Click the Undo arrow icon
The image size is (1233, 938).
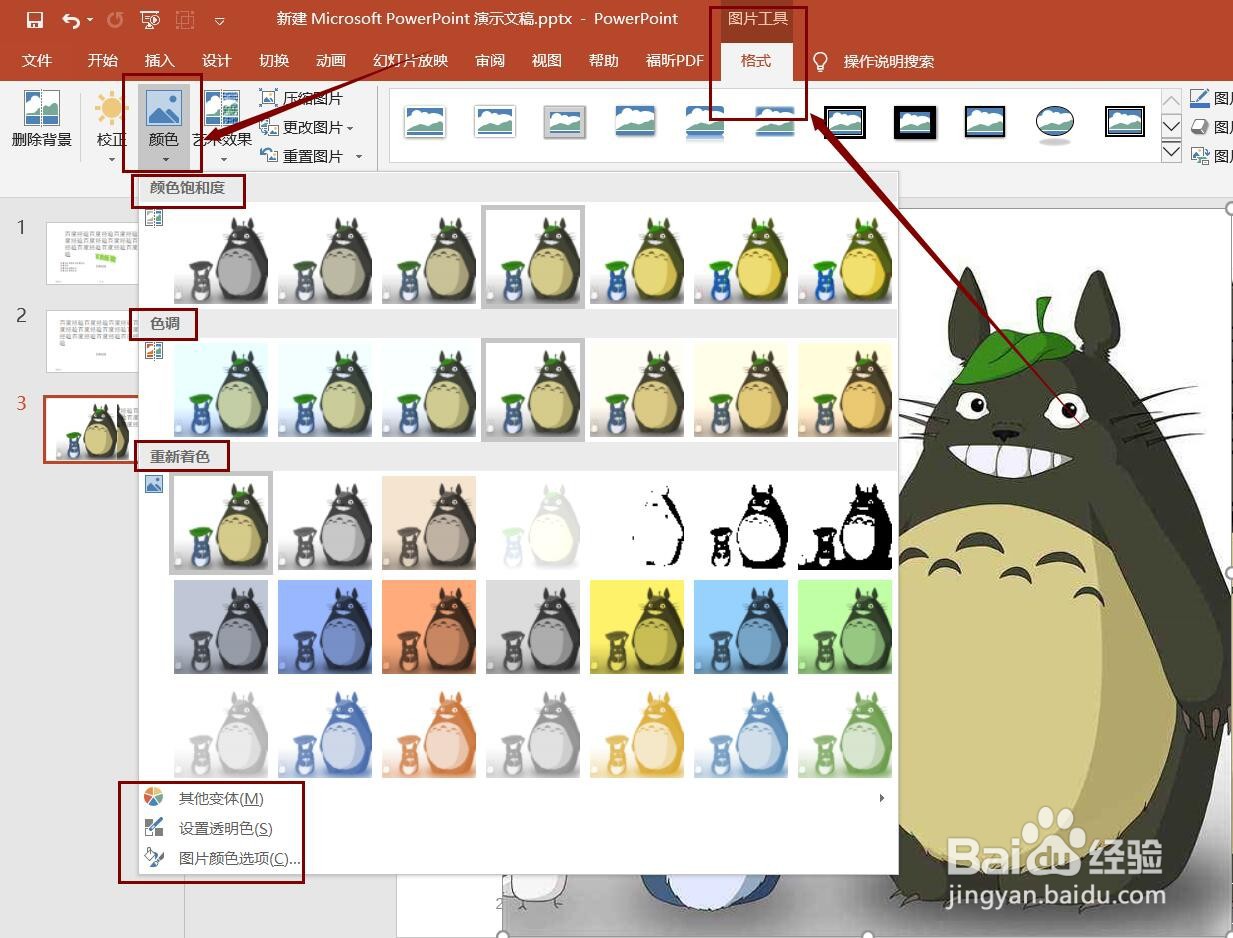(x=70, y=20)
